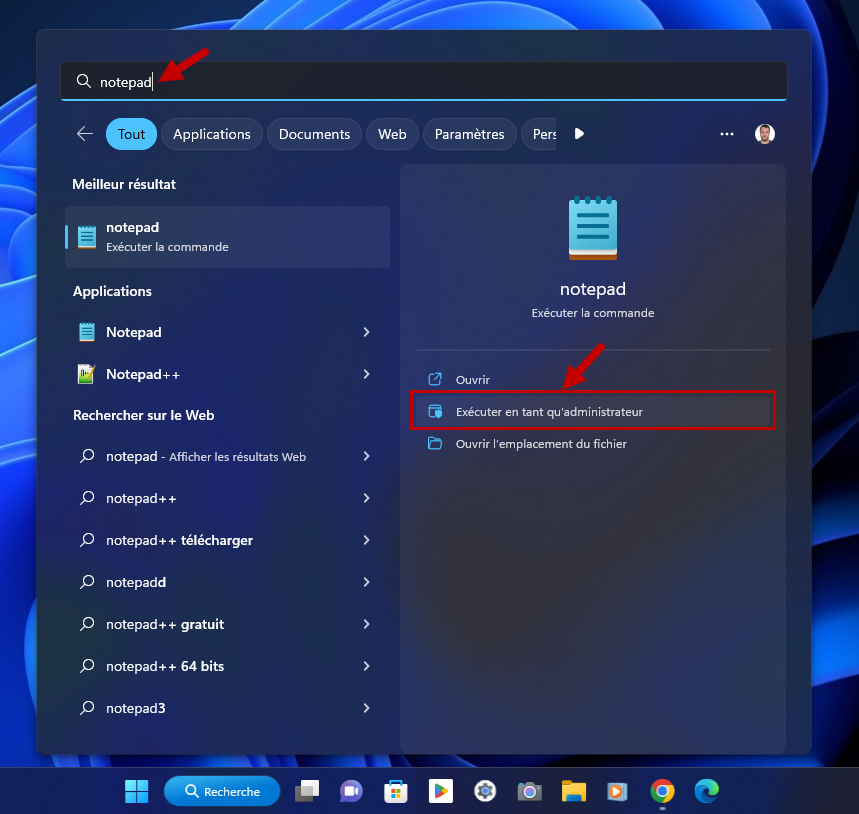This screenshot has height=814, width=859.
Task: Open Settings gear on taskbar
Action: (x=485, y=791)
